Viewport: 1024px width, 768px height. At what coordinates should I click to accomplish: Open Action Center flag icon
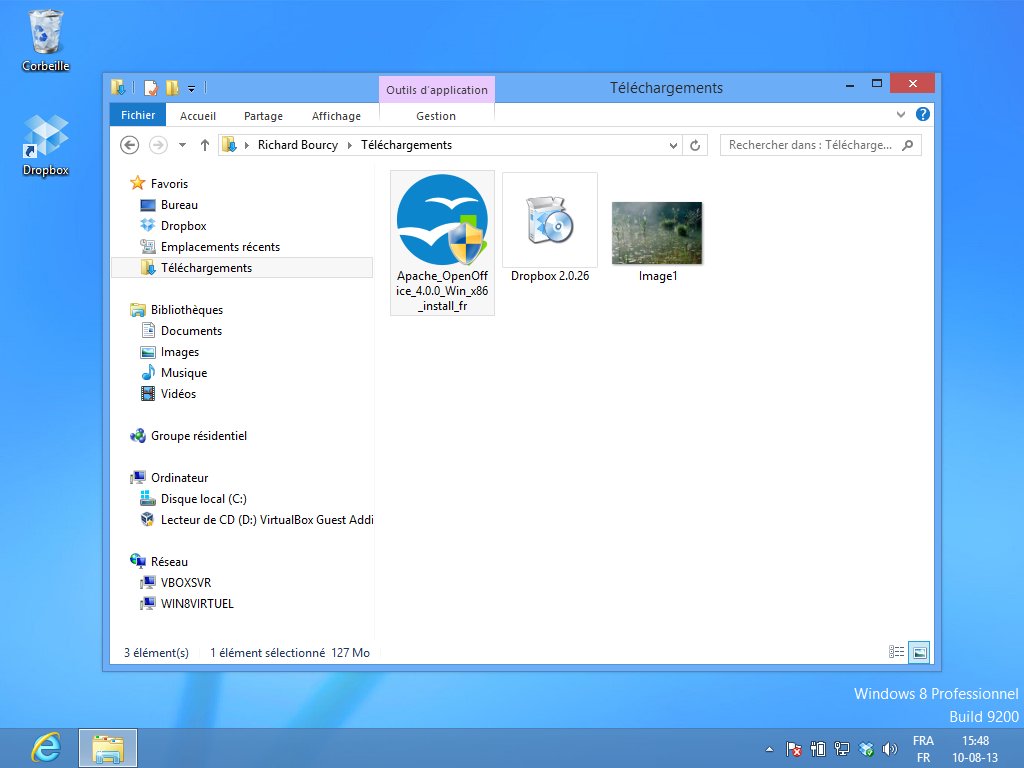tap(793, 749)
